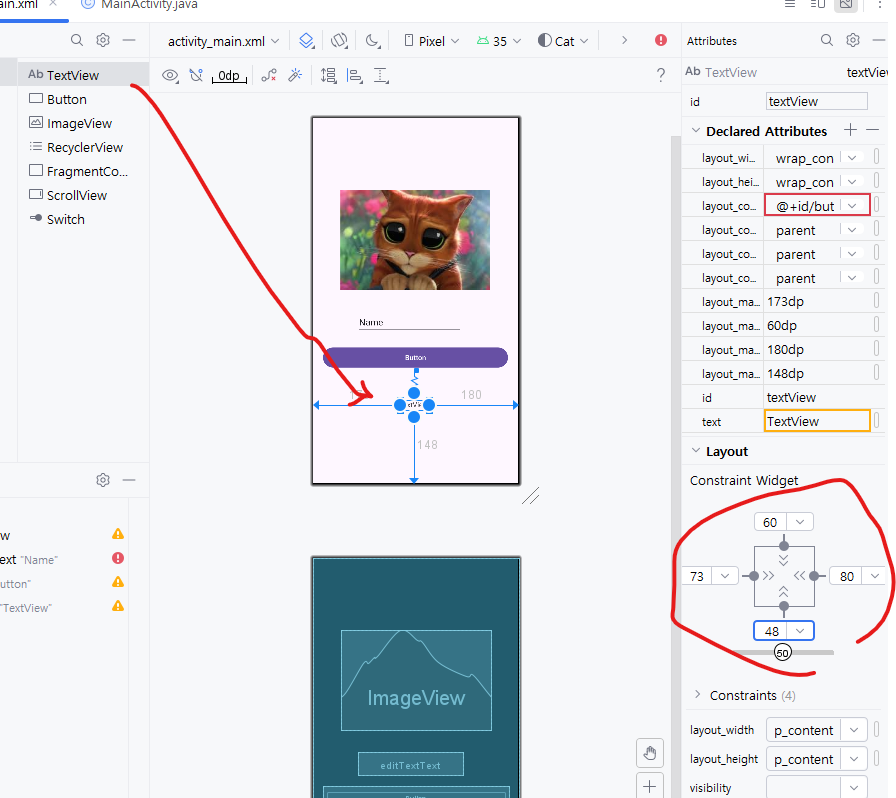Search the palette with the magnifier icon
This screenshot has height=798, width=896.
pyautogui.click(x=77, y=40)
